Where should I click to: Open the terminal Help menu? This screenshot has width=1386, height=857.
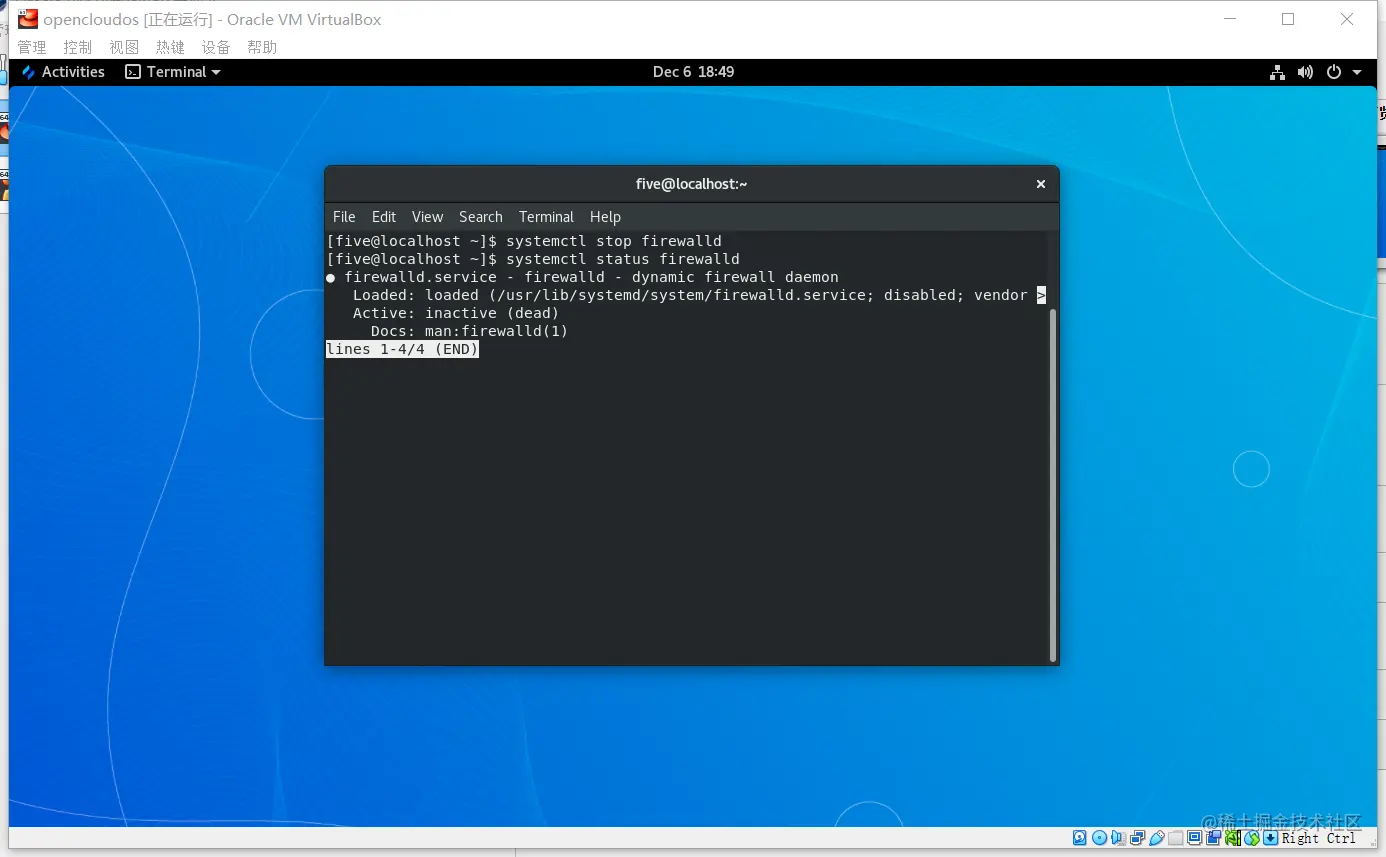pos(605,217)
